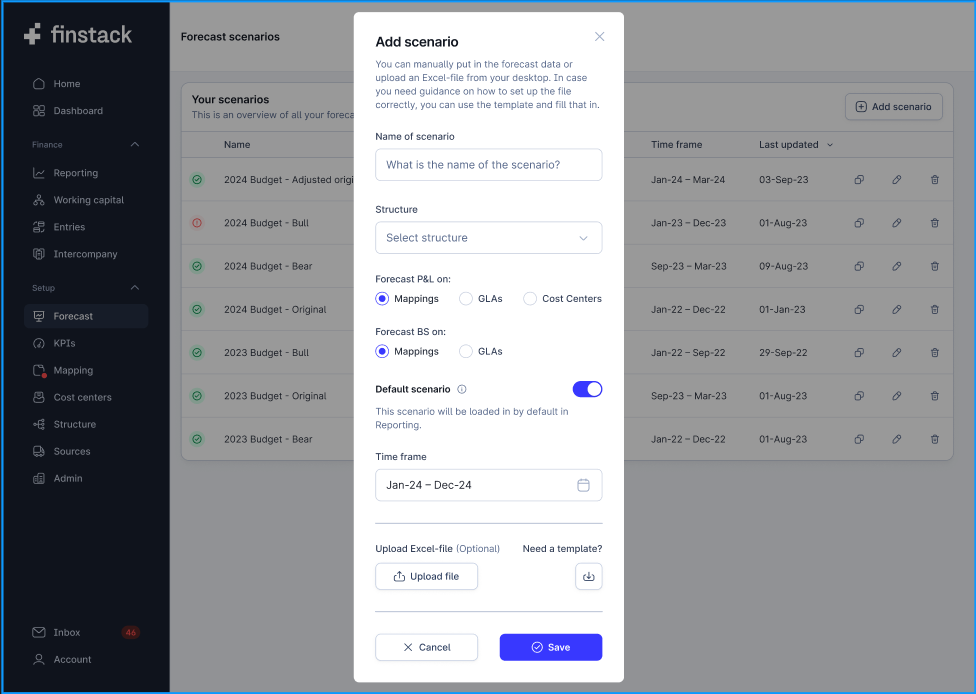Edit the 2023 Budget - Original scenario
The image size is (976, 694).
(896, 396)
